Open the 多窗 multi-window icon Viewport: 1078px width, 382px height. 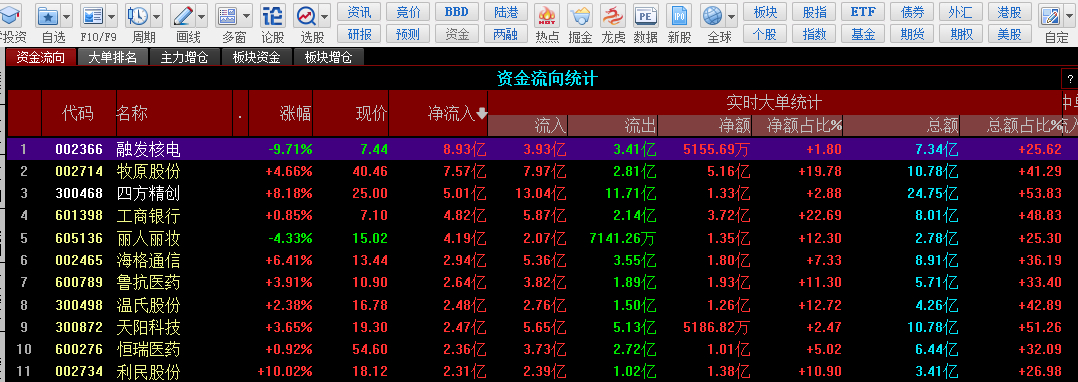(x=228, y=15)
